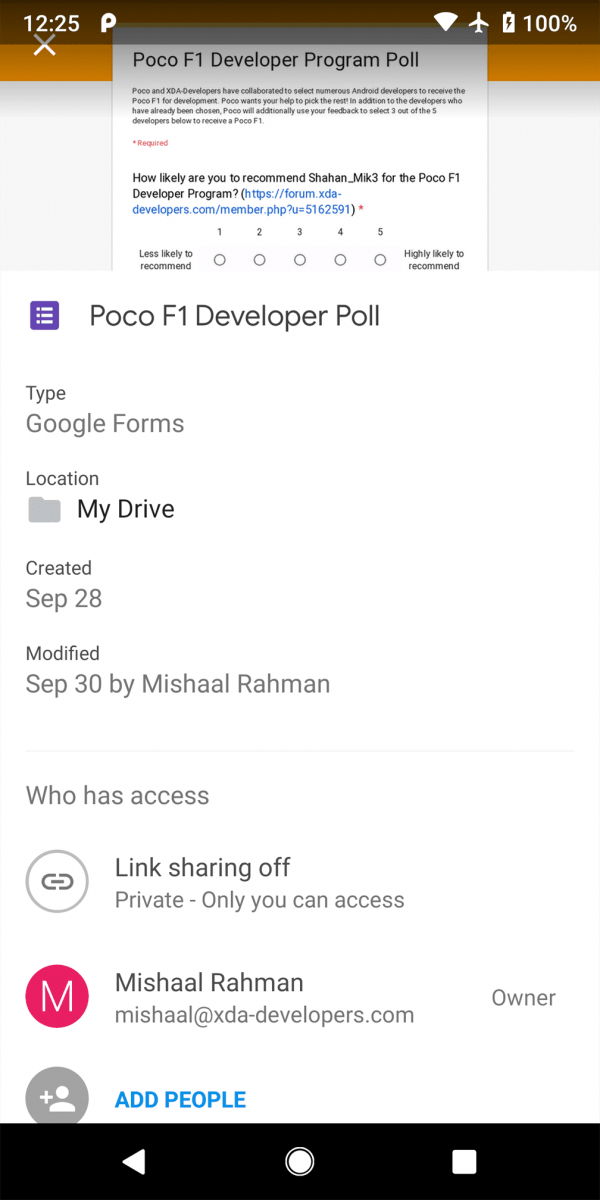Dismiss the form preview with the X
This screenshot has height=1200, width=600.
coord(44,44)
